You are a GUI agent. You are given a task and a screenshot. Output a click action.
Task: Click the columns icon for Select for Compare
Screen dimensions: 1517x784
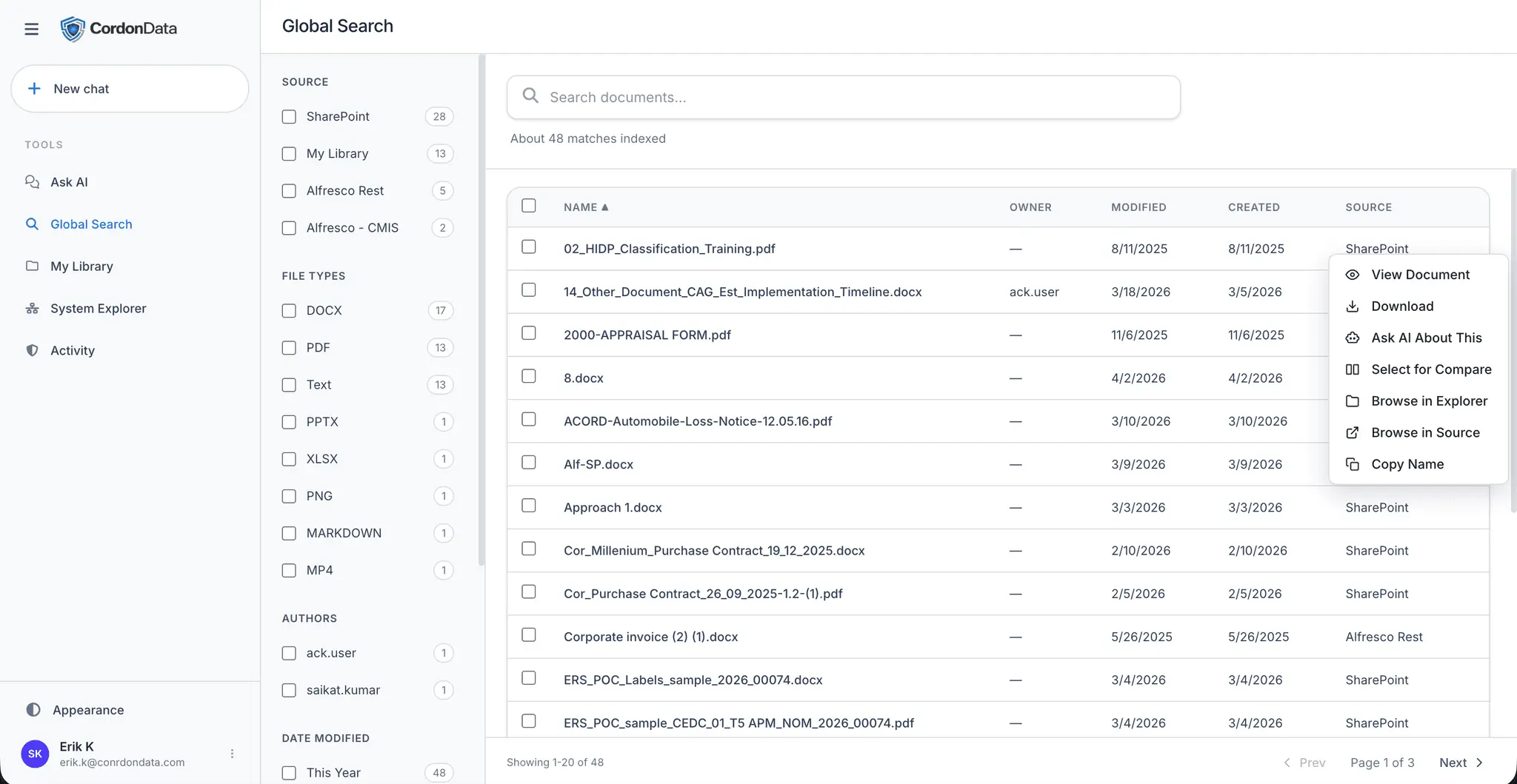1352,369
